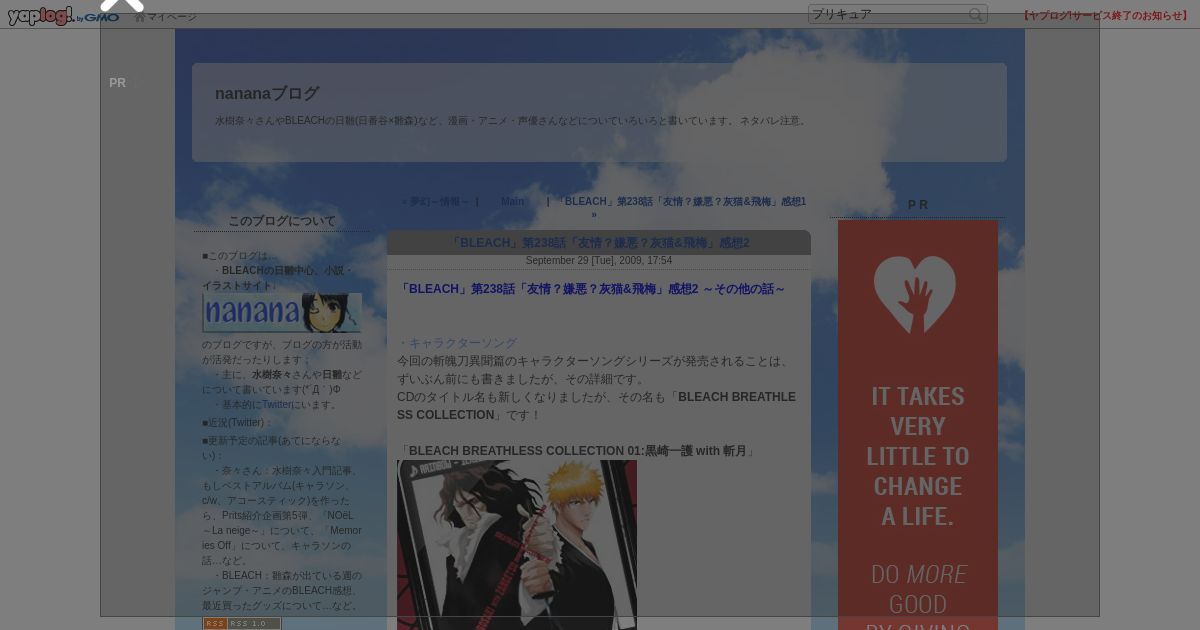This screenshot has width=1200, height=630.
Task: Click the magnifier search icon
Action: (975, 14)
